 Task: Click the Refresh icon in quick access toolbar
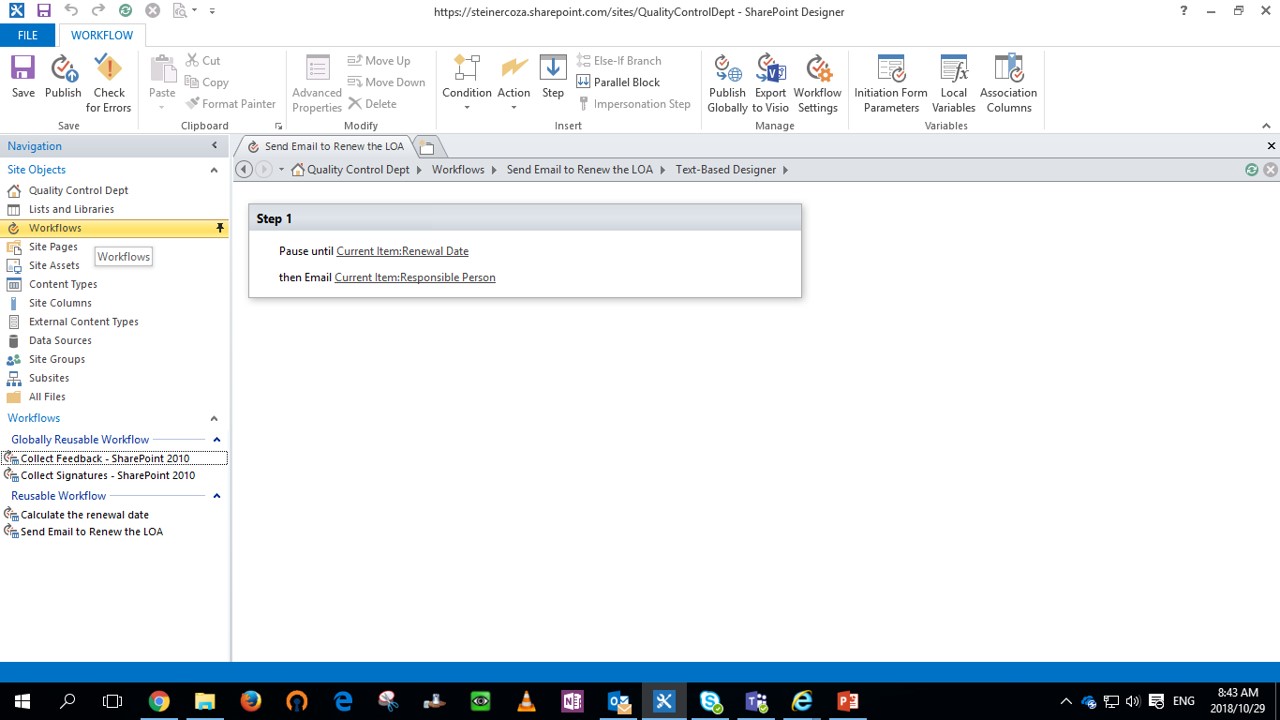coord(125,11)
